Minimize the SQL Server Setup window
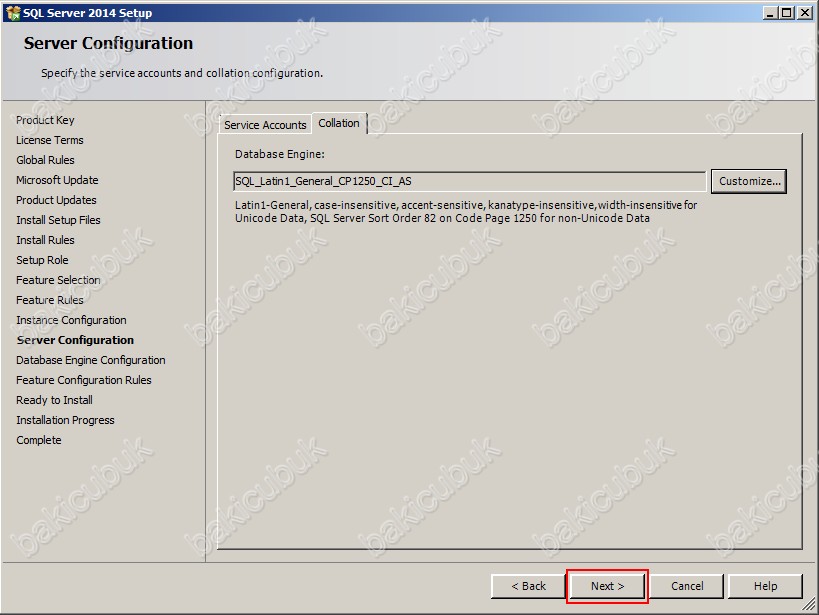The height and width of the screenshot is (615, 819). [769, 13]
